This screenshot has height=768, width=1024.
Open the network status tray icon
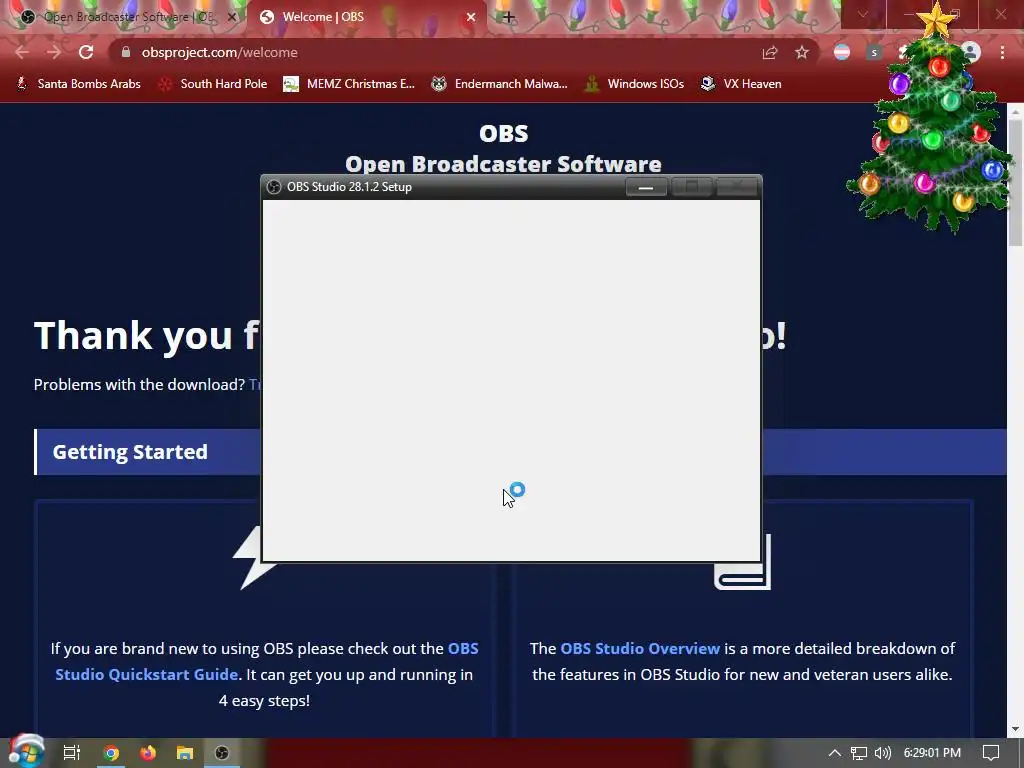coord(859,753)
